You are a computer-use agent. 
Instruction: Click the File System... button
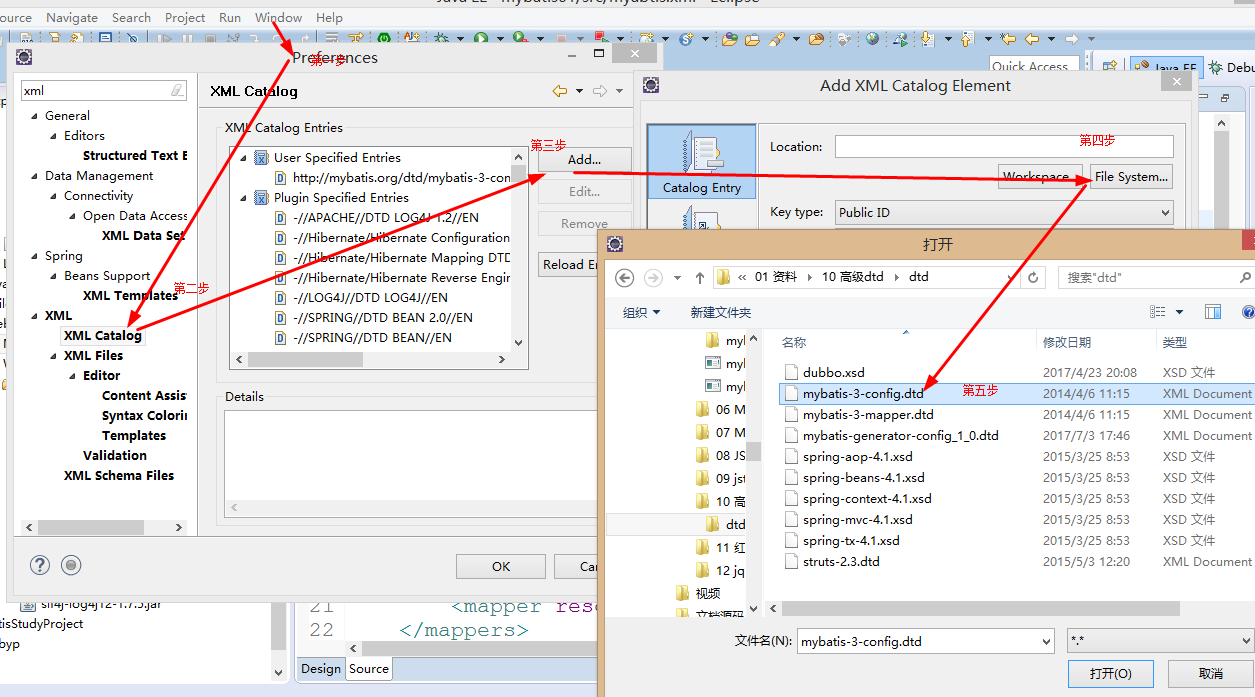[x=1131, y=177]
